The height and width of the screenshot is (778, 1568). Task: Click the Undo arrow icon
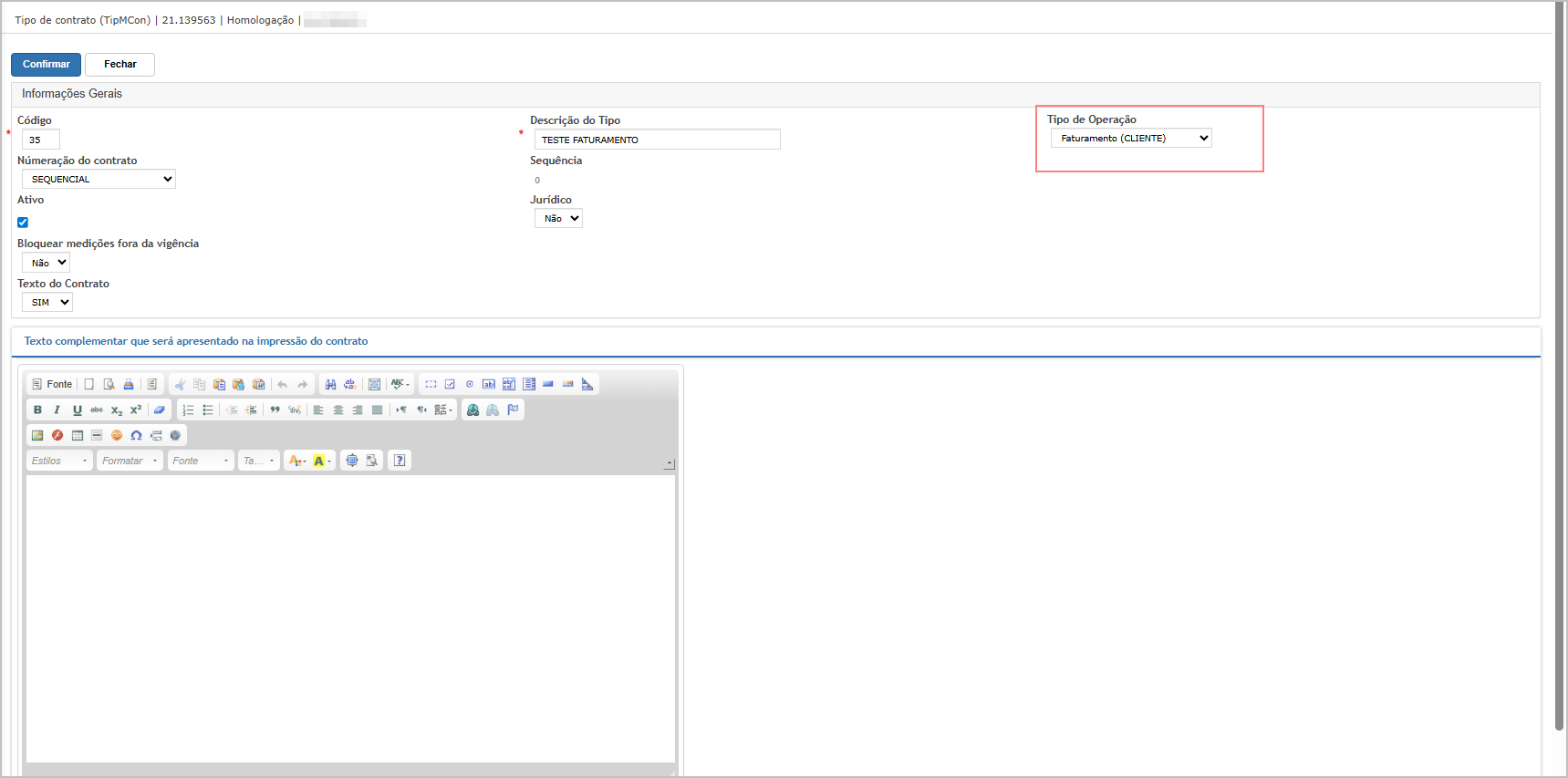(x=283, y=384)
